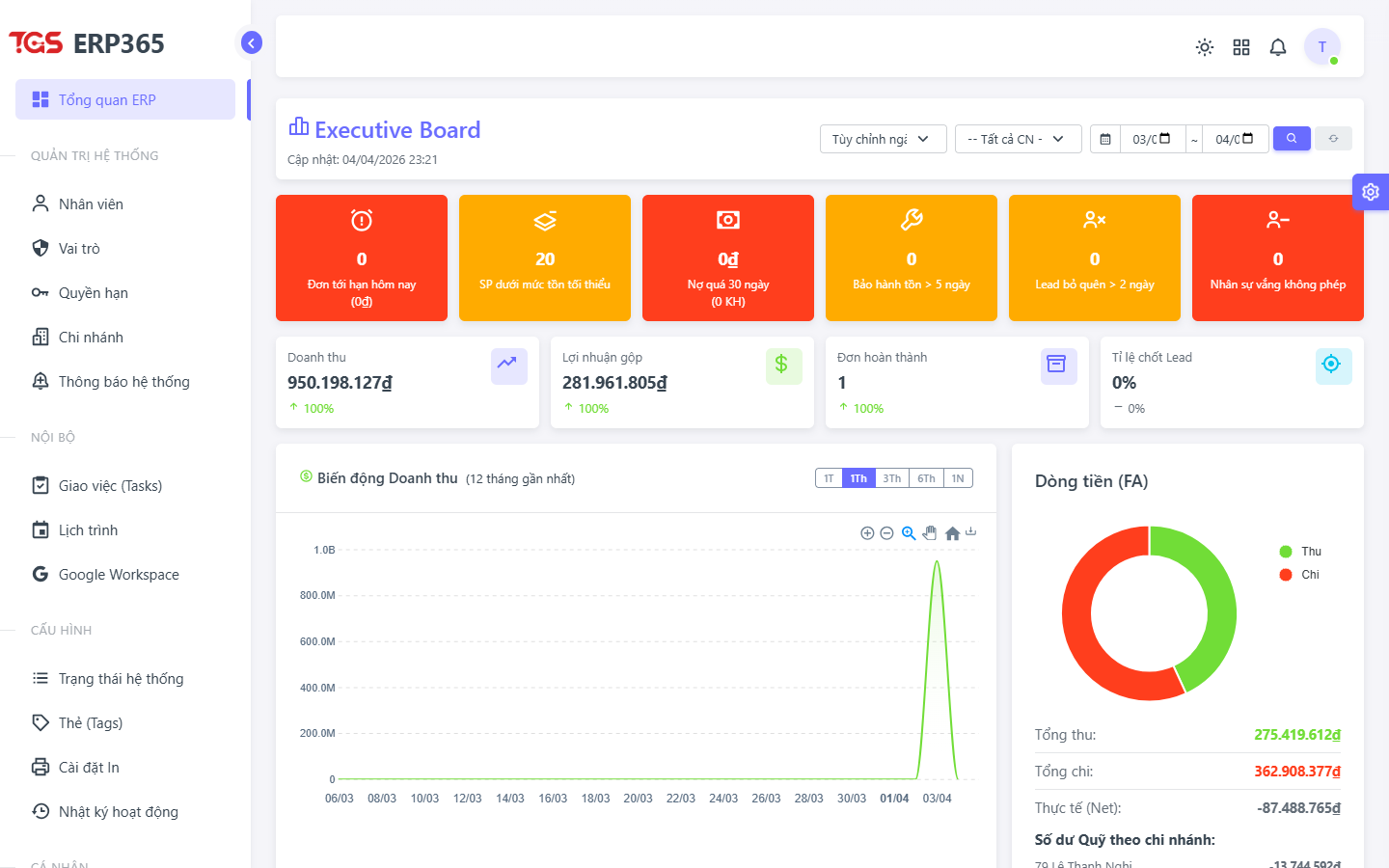
Task: Click Lợi nhuận gộp value 281.961.805đ
Action: pyautogui.click(x=614, y=383)
